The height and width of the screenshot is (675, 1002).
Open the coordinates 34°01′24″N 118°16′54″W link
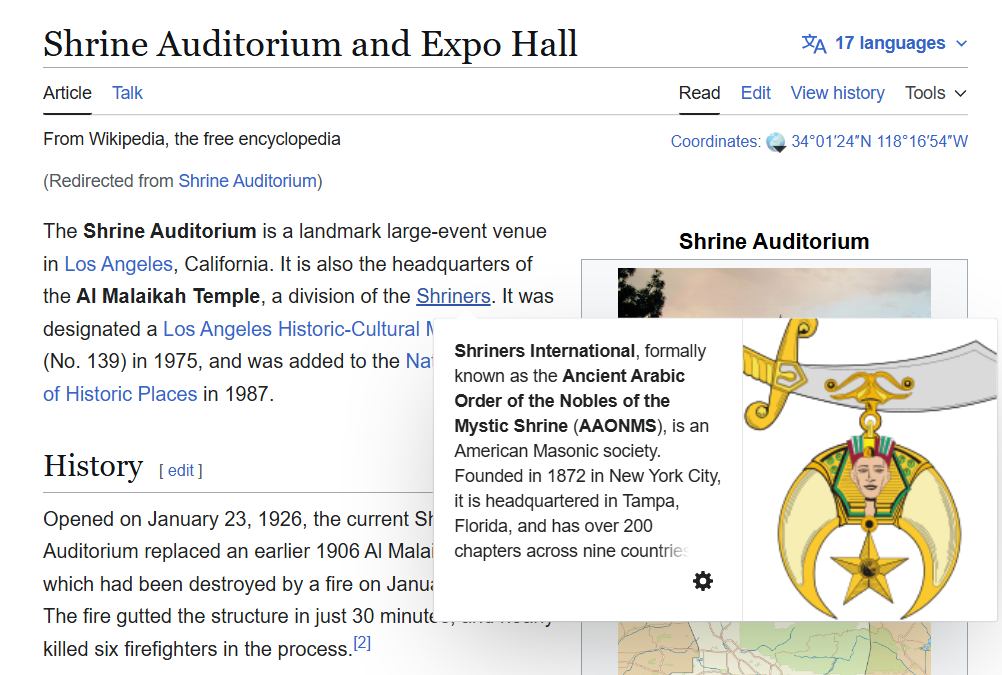879,141
